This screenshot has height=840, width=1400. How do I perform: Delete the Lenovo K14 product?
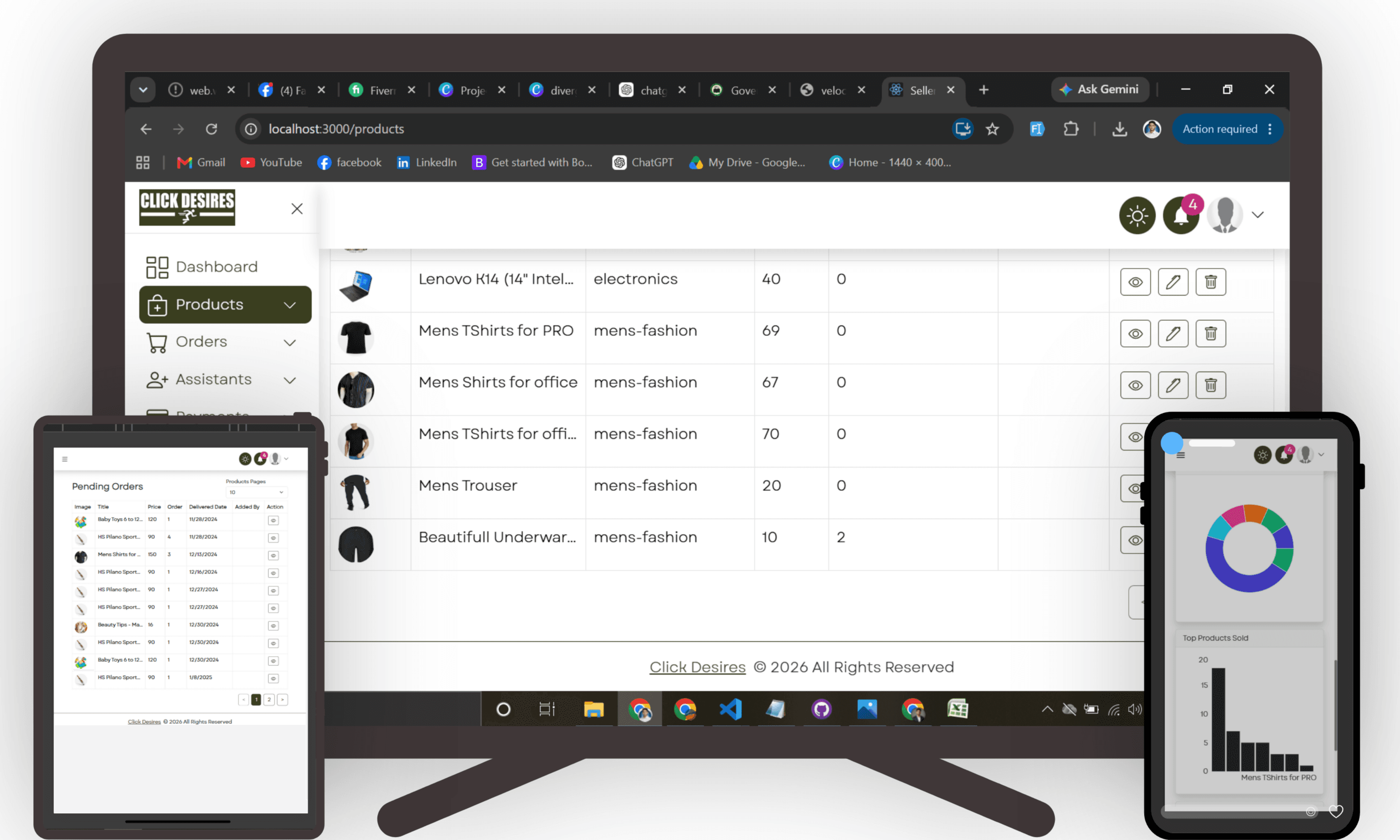1210,282
